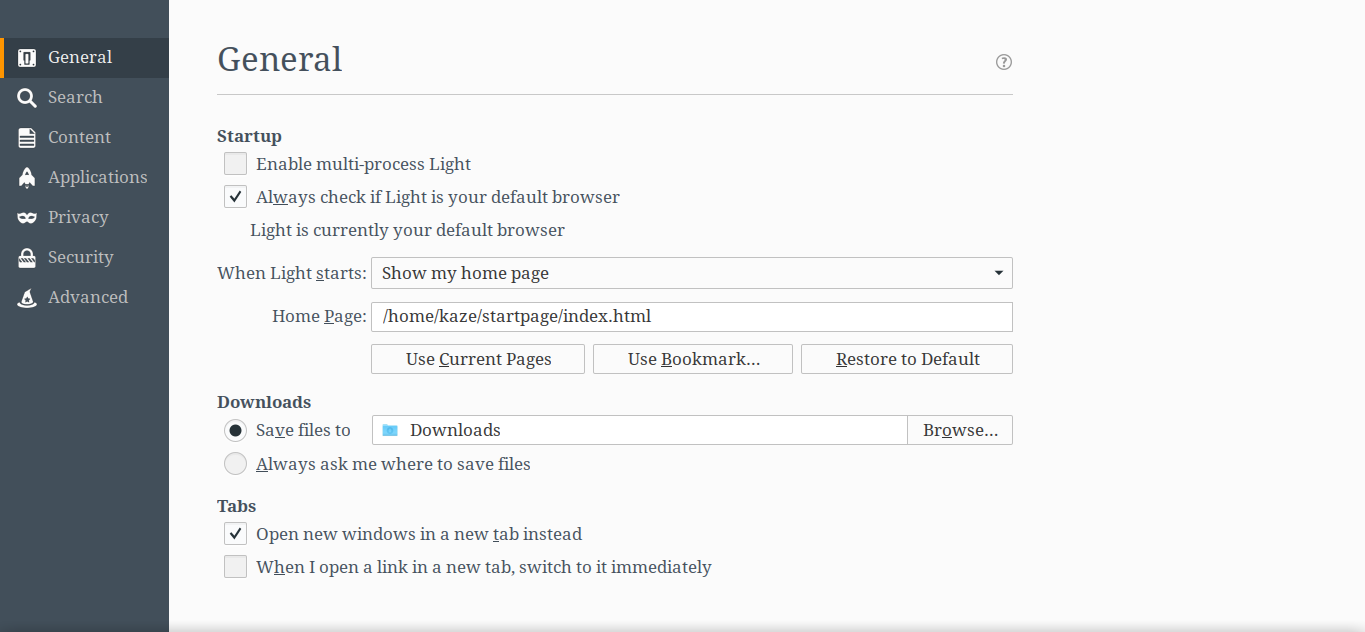Click the Security lock icon in sidebar

[x=28, y=257]
